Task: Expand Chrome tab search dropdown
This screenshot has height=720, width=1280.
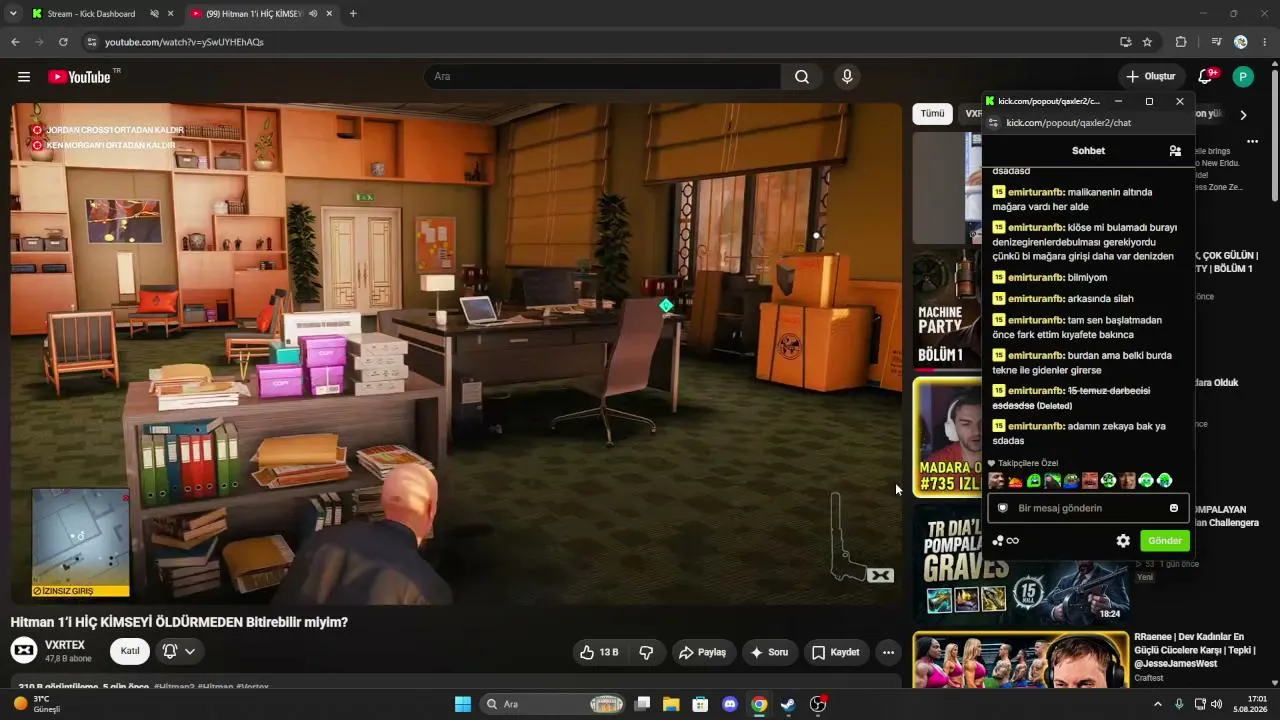Action: click(14, 14)
